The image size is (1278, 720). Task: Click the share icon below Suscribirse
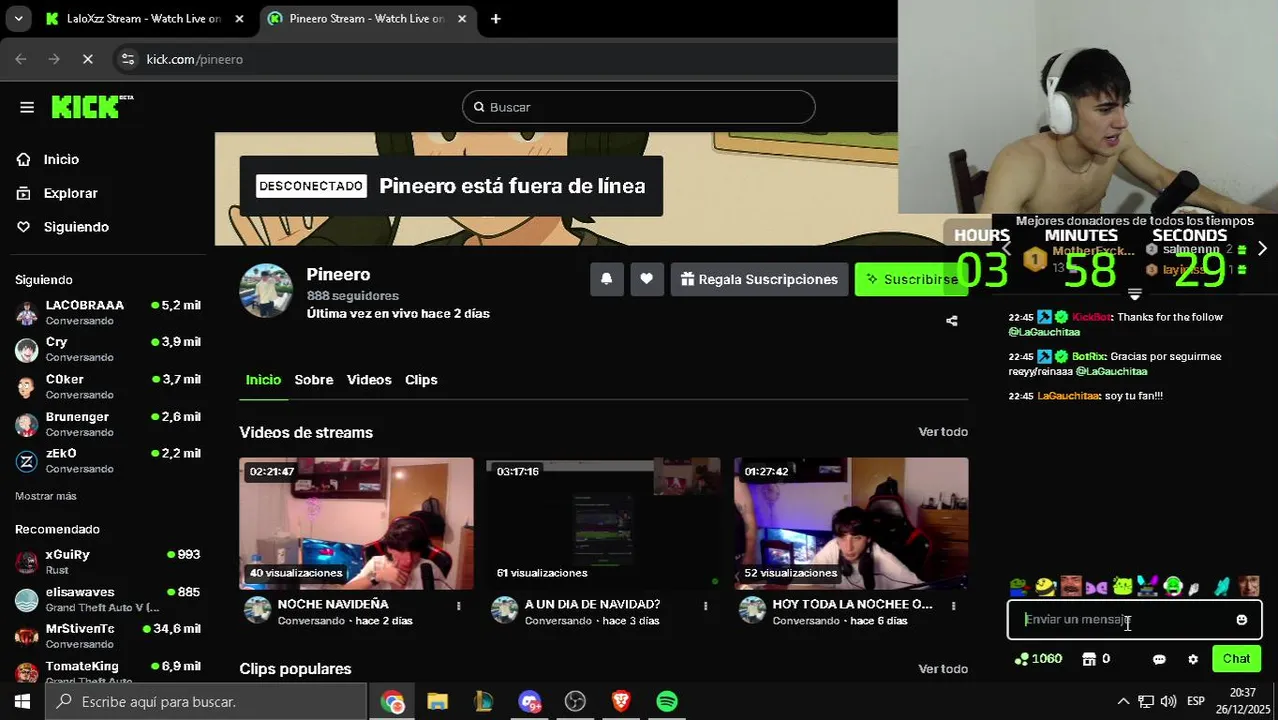[951, 321]
